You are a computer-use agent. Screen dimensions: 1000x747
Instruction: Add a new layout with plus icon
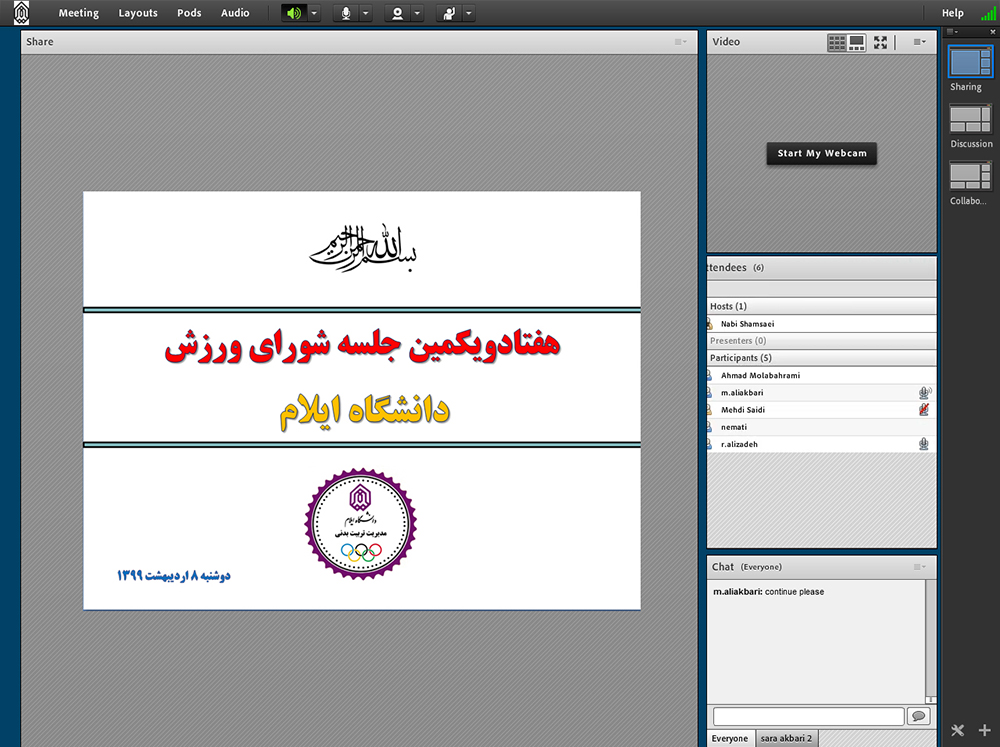point(984,730)
